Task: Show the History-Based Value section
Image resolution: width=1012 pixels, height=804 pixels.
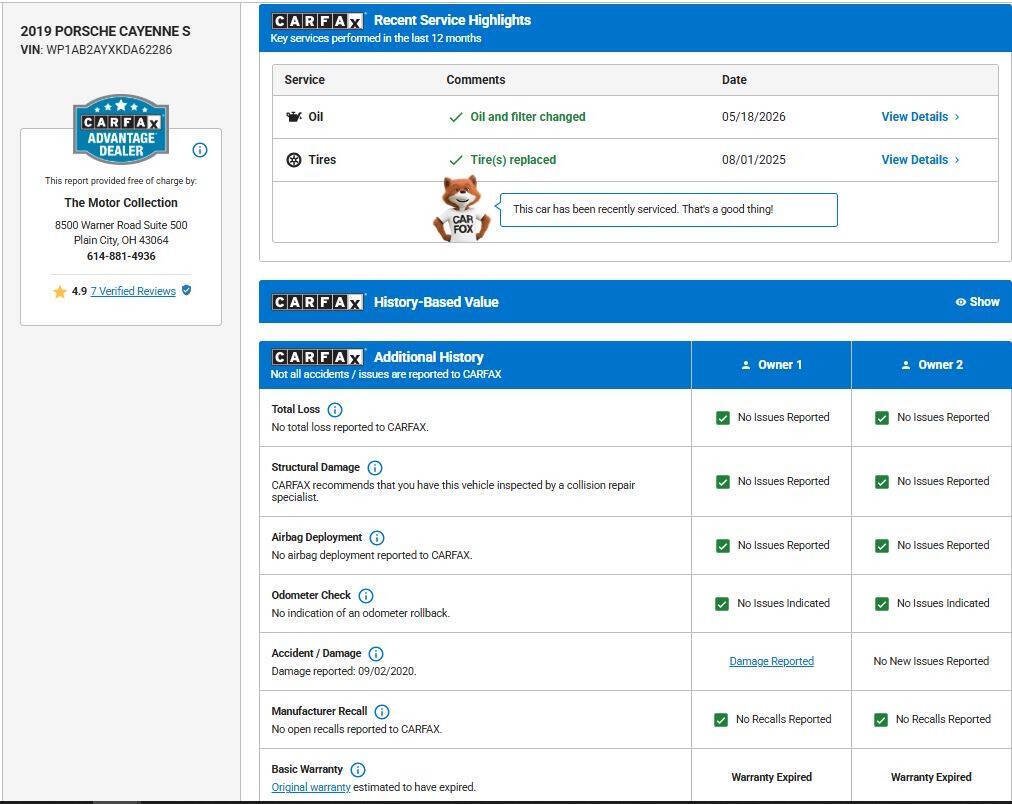Action: (977, 302)
